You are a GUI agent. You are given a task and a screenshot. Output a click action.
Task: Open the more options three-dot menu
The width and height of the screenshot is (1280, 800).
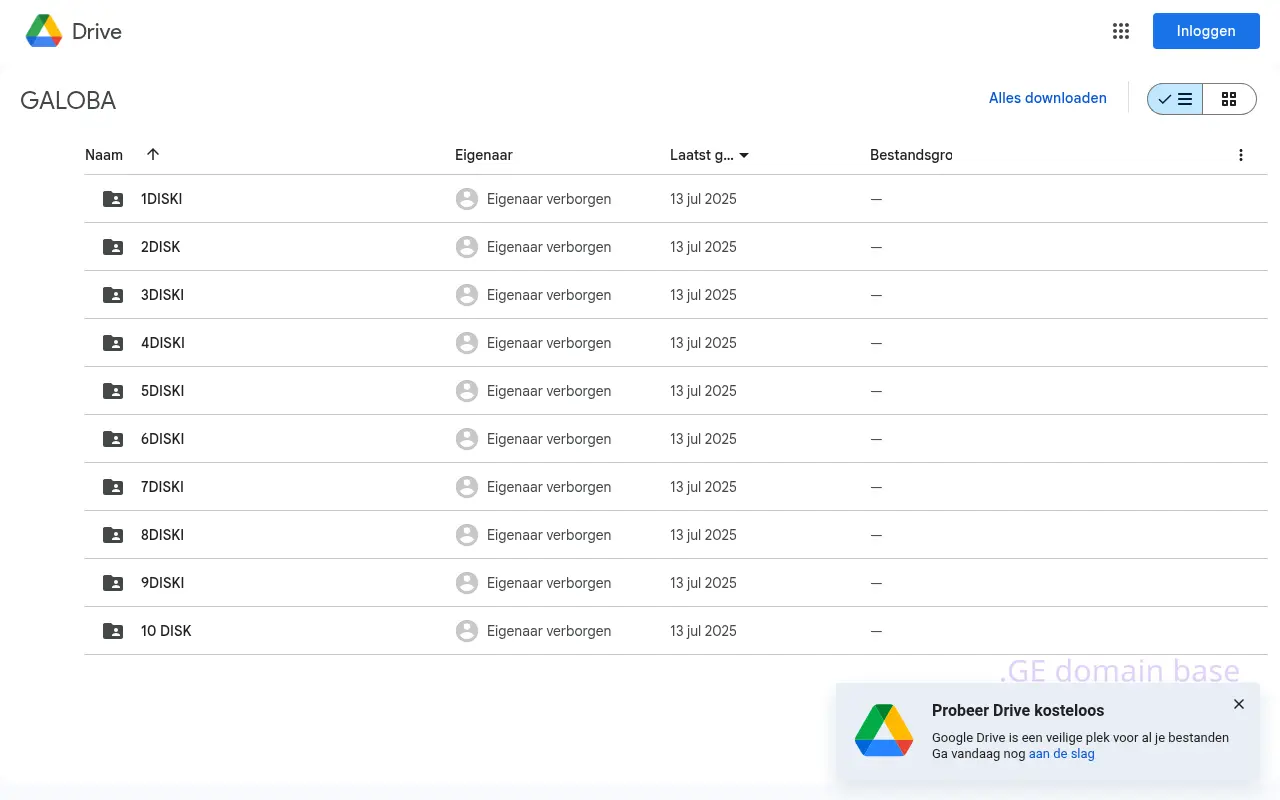[1240, 155]
